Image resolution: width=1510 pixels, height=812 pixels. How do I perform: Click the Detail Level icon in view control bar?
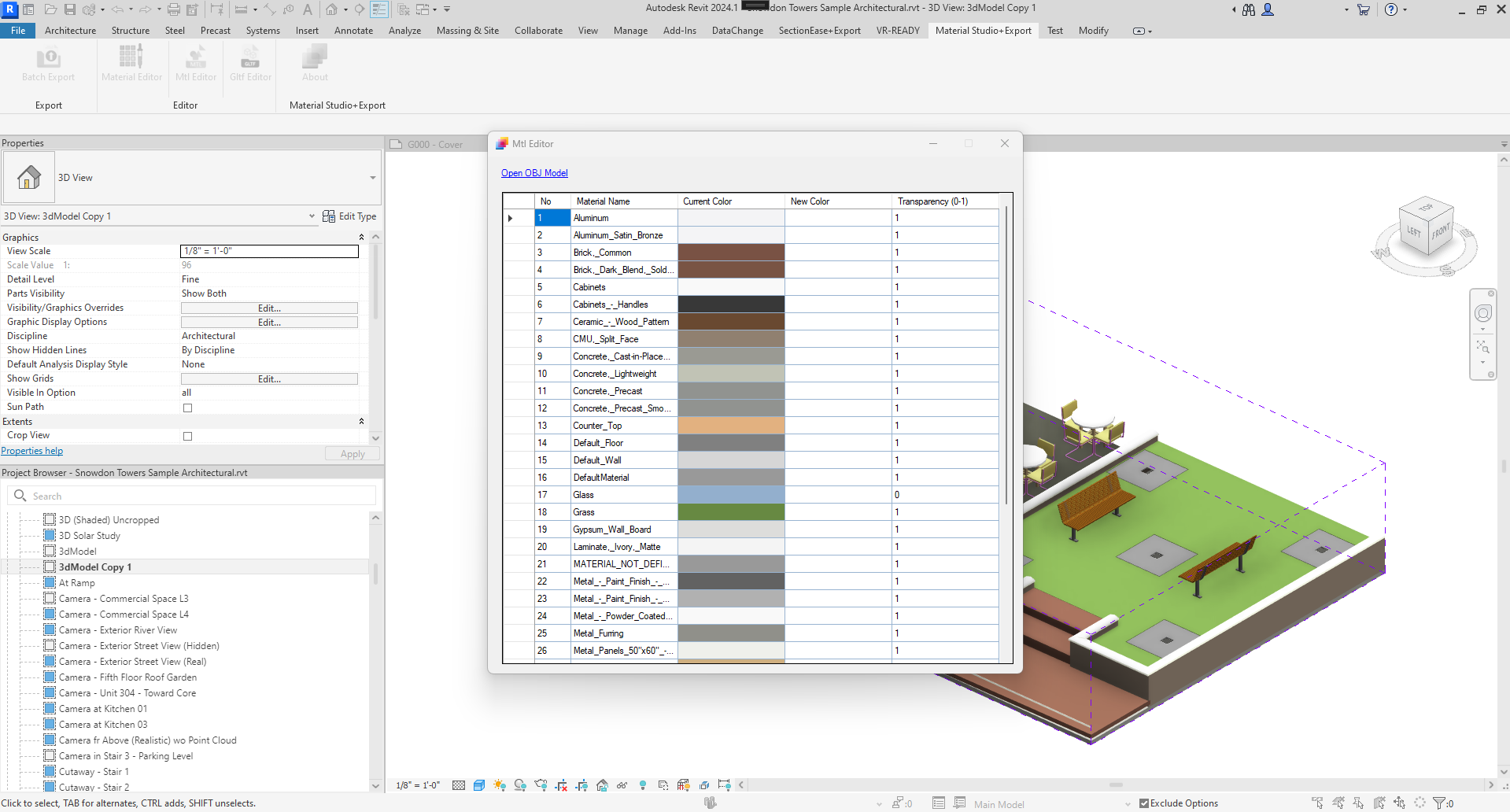459,785
